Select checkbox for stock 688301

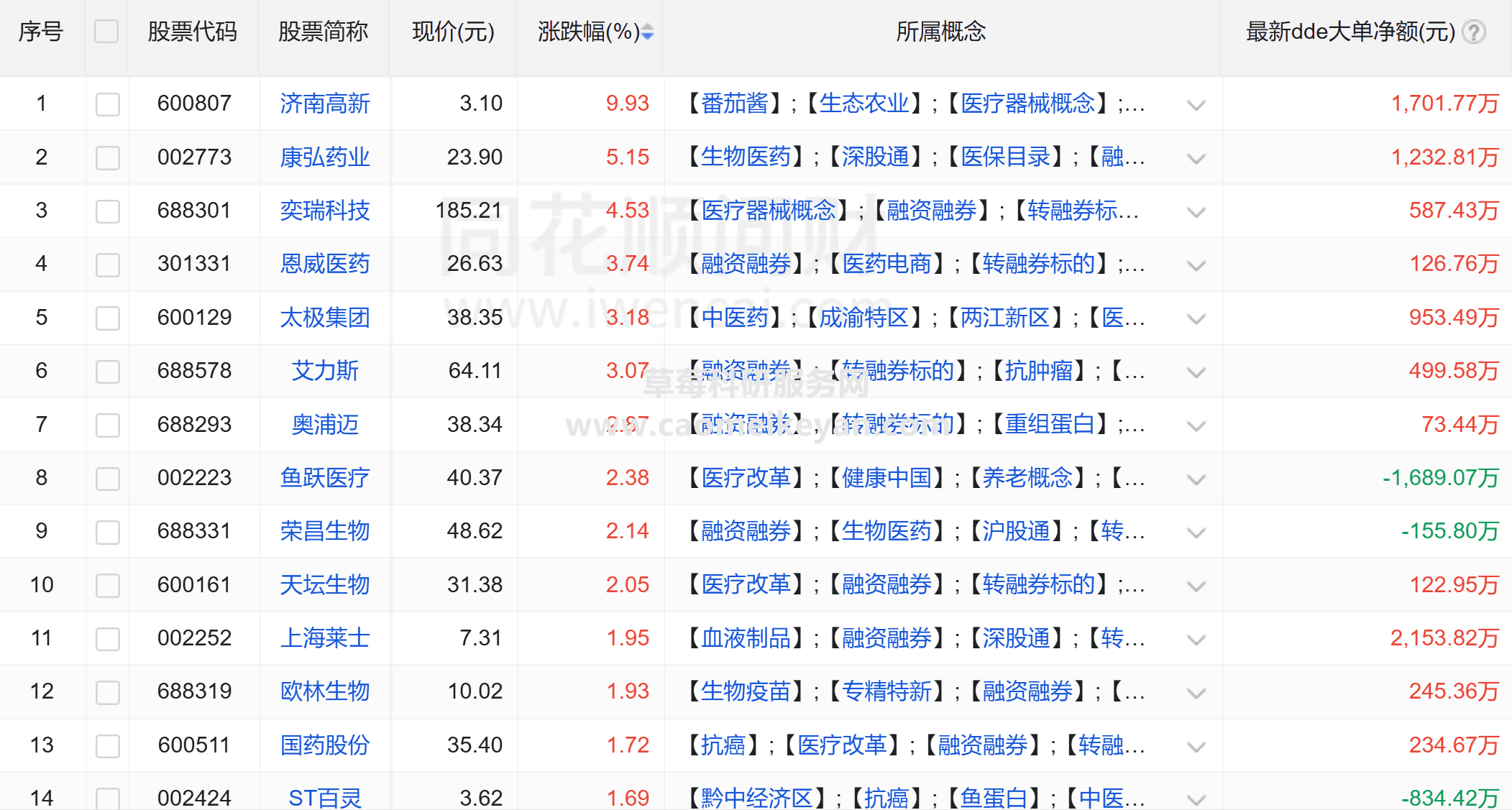[108, 211]
